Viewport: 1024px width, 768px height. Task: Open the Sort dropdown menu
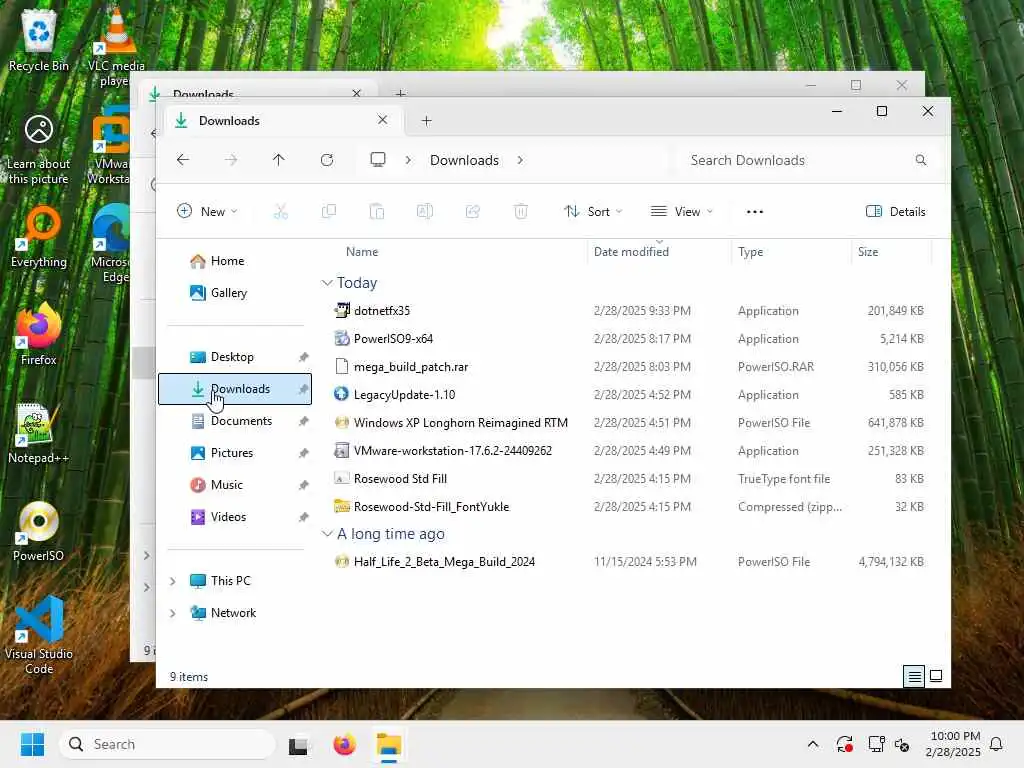(x=593, y=212)
